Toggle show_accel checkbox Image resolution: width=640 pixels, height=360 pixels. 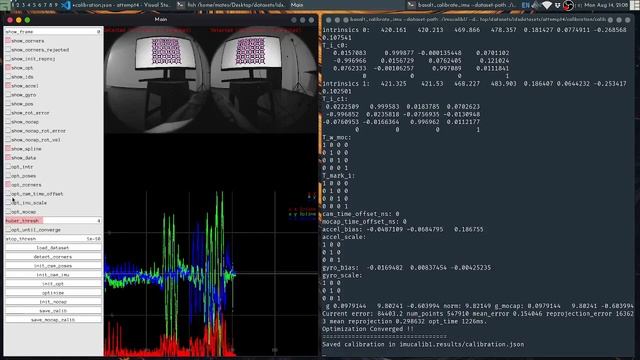(x=8, y=86)
